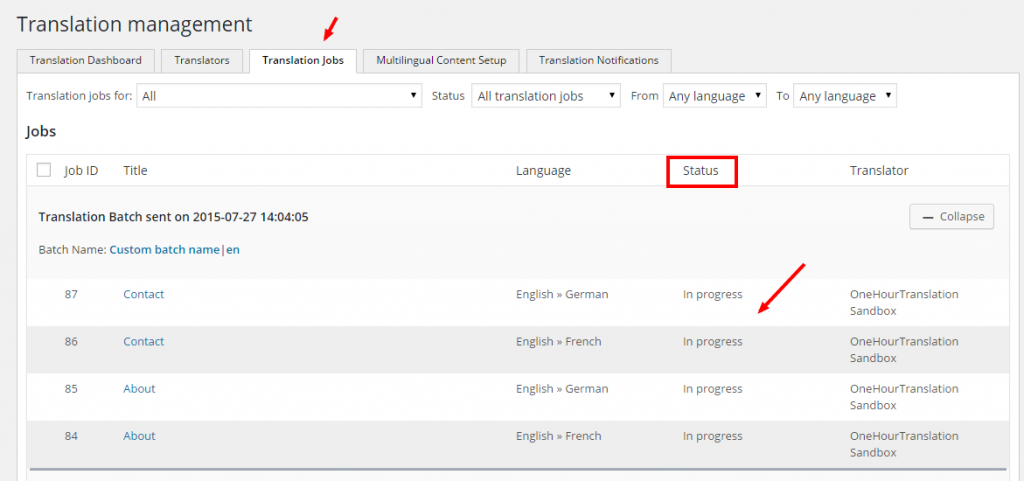This screenshot has width=1024, height=481.
Task: Open the Multilingual Content Setup tab
Action: point(441,61)
